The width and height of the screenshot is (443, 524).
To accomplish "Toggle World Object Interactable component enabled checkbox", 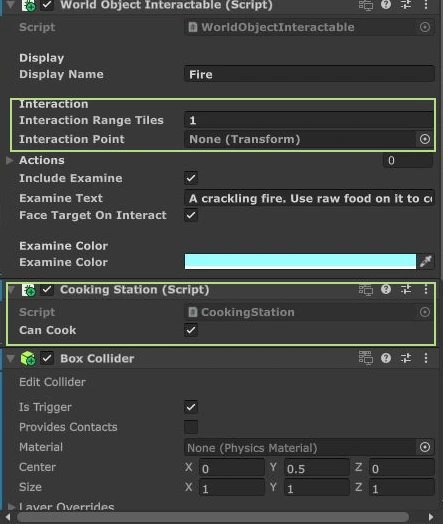I will click(x=47, y=5).
